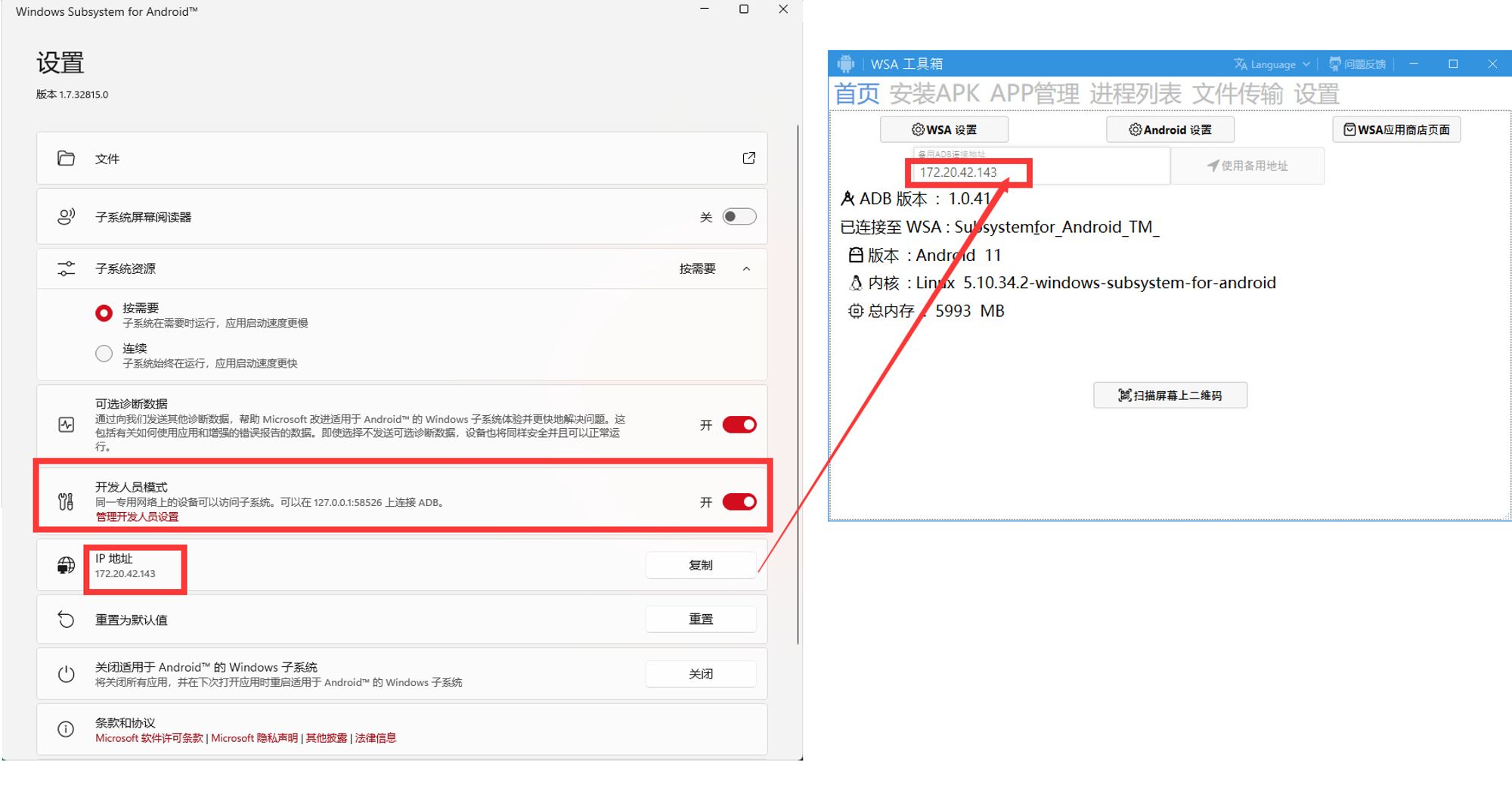Click the Android 版本 icon in WSA 工具箱
Viewport: 1512px width, 810px height.
[855, 255]
